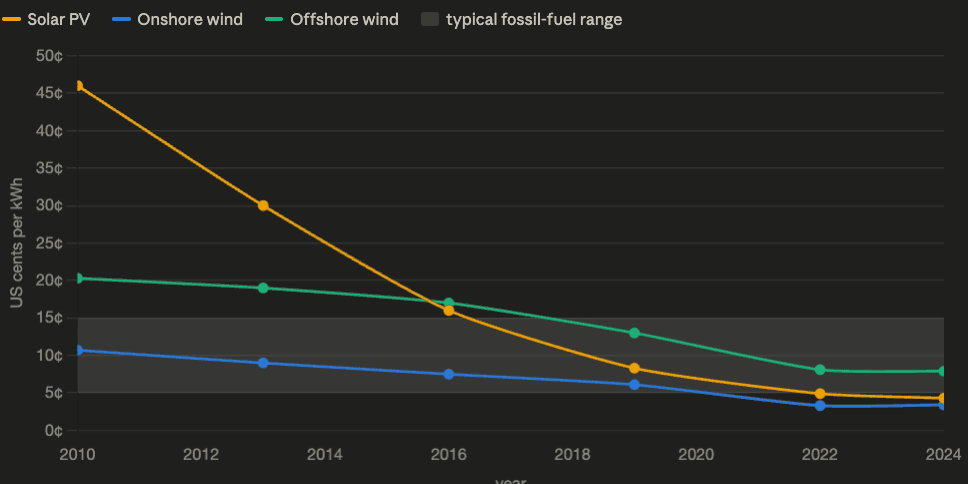The height and width of the screenshot is (484, 968).
Task: Click the Solar PV data point at 2022
Action: (820, 394)
